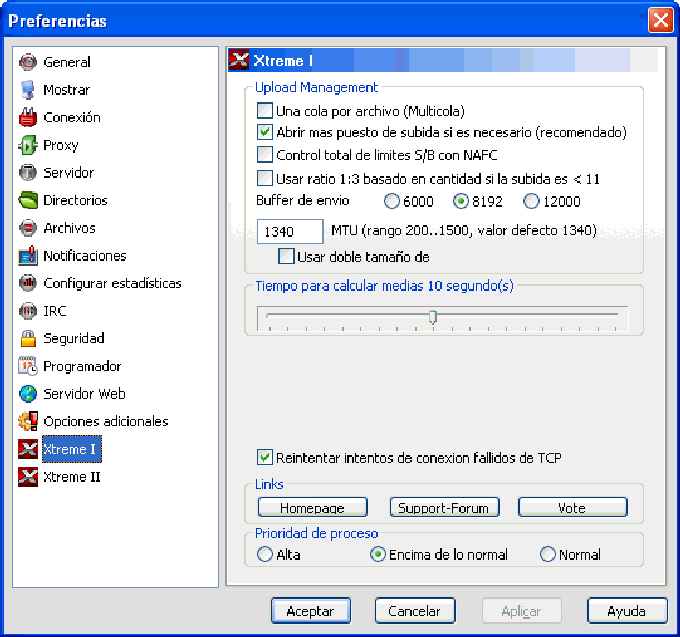This screenshot has width=680, height=637.
Task: Select Xtreme I page in the sidebar list
Action: pos(72,449)
